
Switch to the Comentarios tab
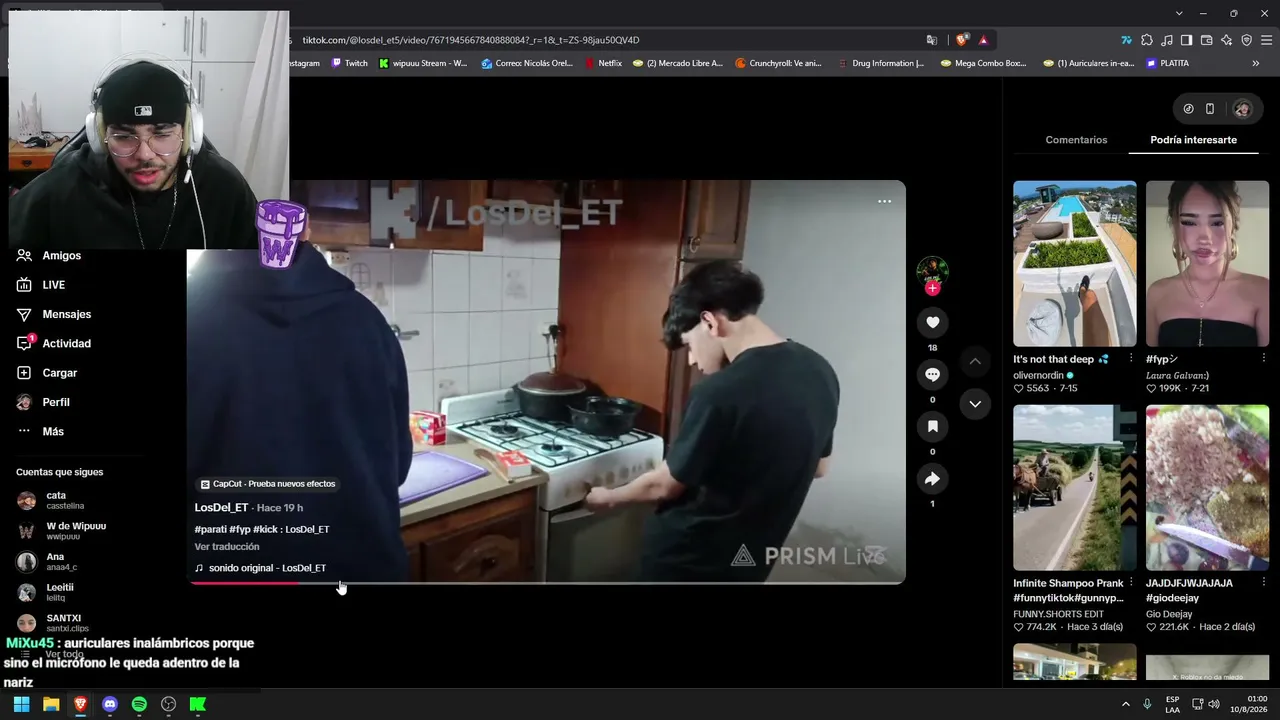pos(1076,140)
